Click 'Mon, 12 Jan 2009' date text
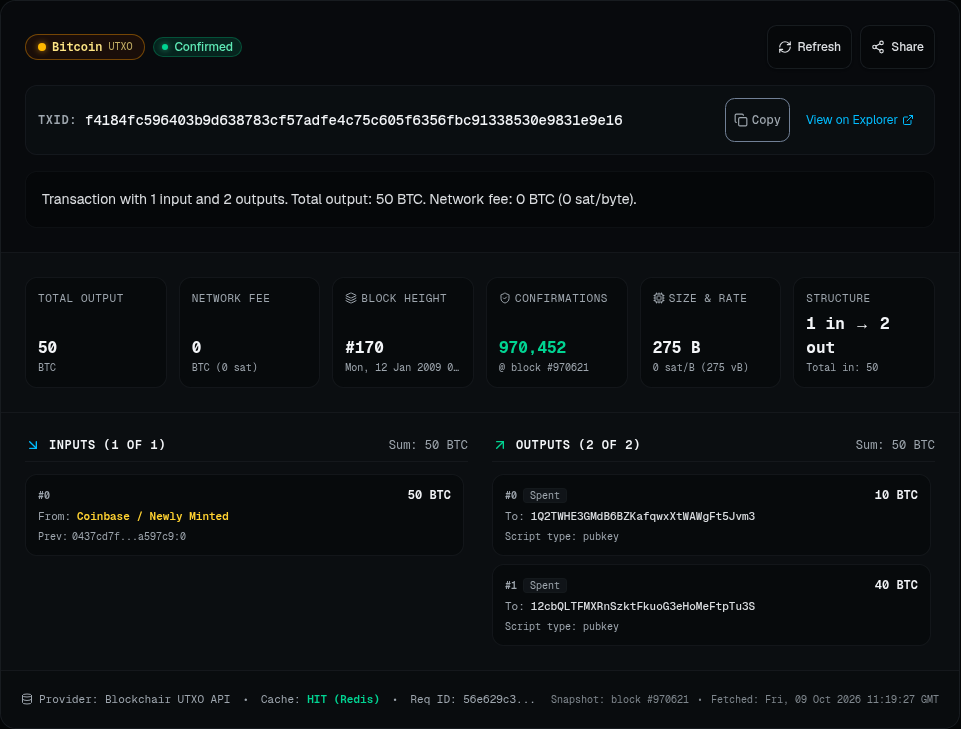The height and width of the screenshot is (729, 961). pyautogui.click(x=401, y=367)
